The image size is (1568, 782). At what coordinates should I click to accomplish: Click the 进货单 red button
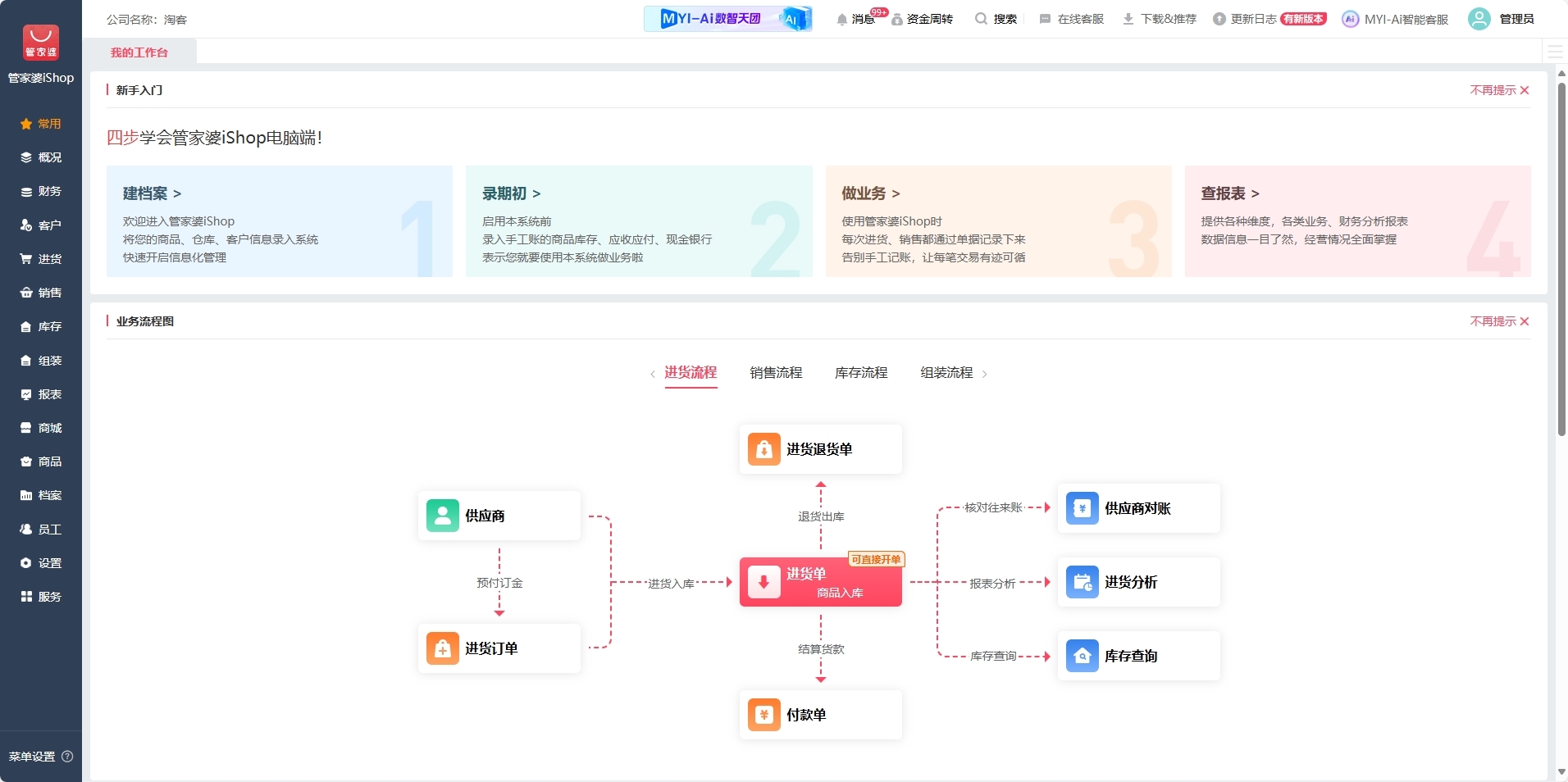[x=820, y=582]
